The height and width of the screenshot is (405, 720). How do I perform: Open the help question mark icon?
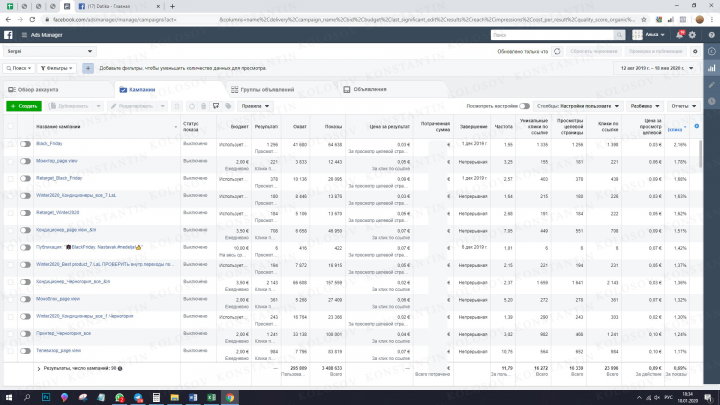[711, 35]
